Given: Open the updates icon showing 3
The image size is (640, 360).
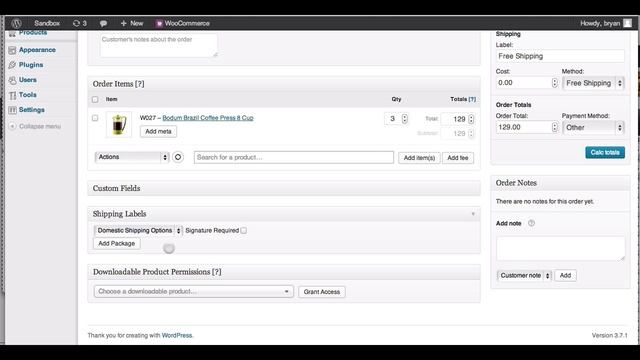Looking at the screenshot, I should [x=80, y=23].
